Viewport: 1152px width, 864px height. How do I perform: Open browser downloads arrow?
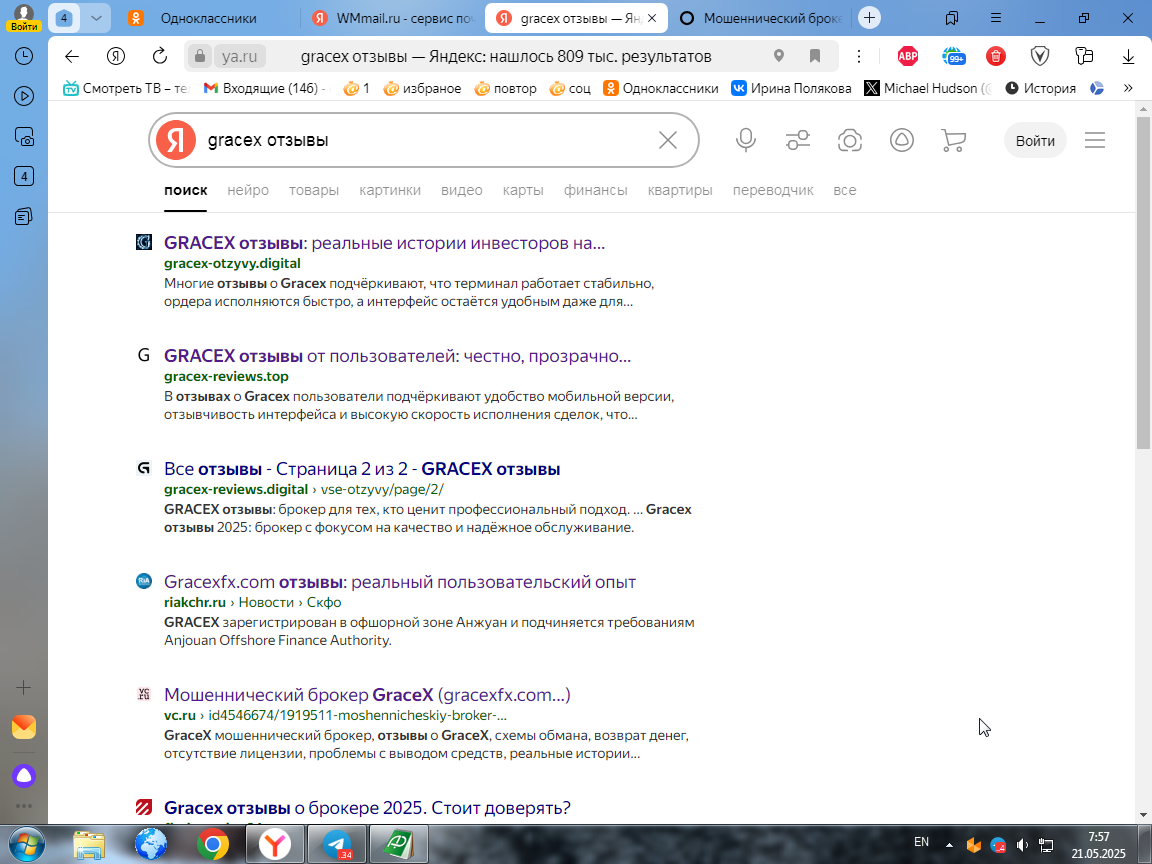click(1128, 57)
